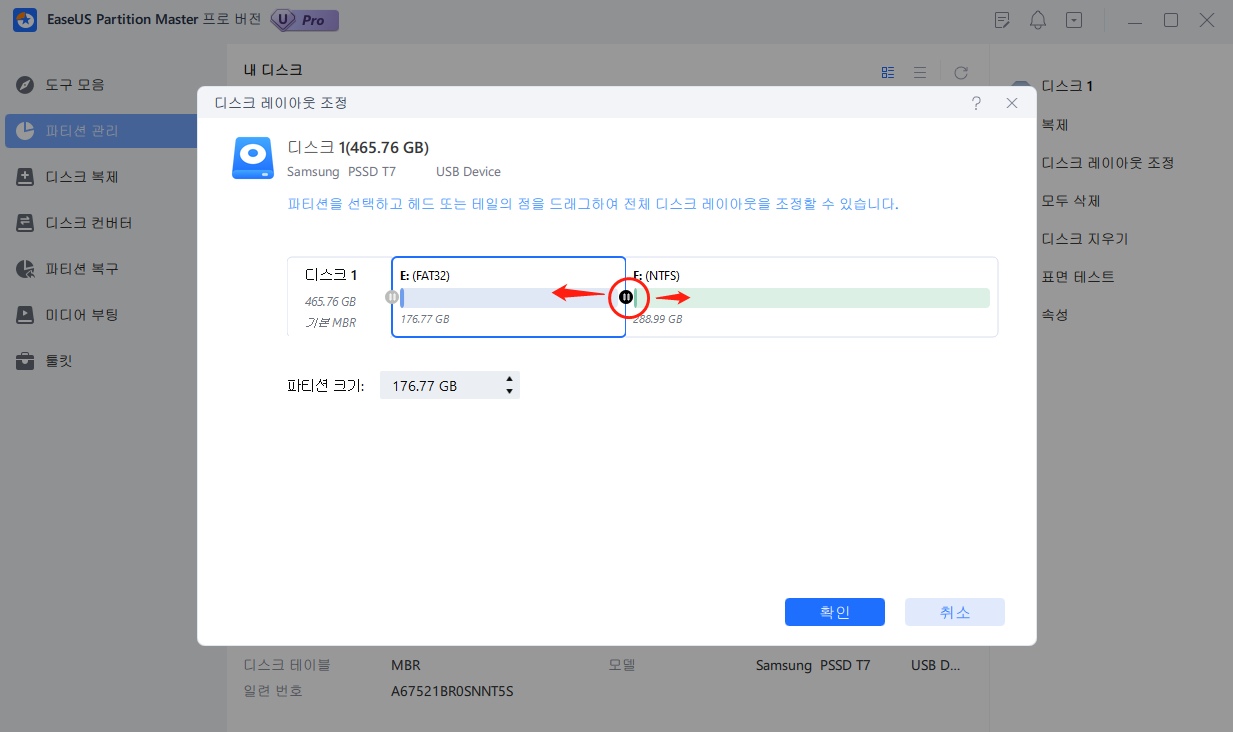This screenshot has height=732, width=1233.
Task: Click the 기본 MBR label
Action: pos(330,322)
